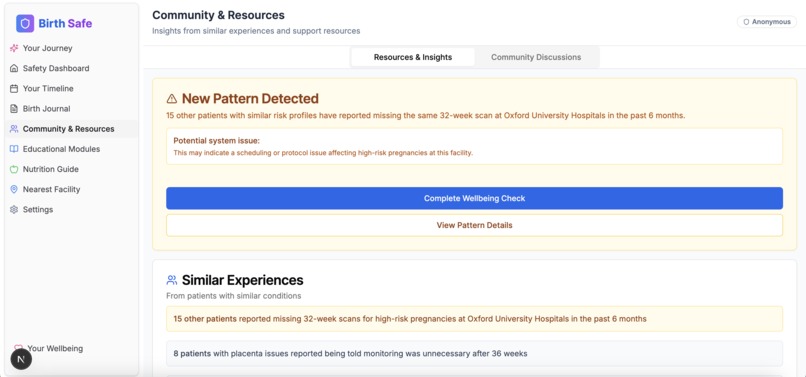Open the Nutrition Guide
This screenshot has height=377, width=806.
pyautogui.click(x=71, y=169)
